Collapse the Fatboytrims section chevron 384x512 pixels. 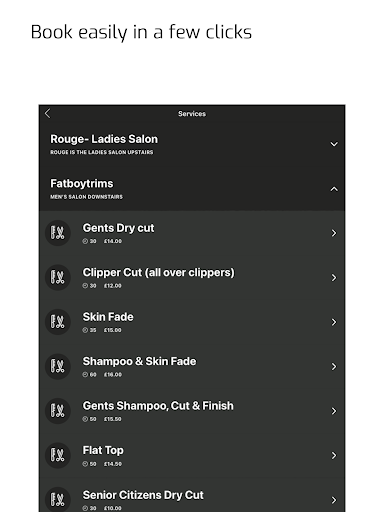coord(334,189)
